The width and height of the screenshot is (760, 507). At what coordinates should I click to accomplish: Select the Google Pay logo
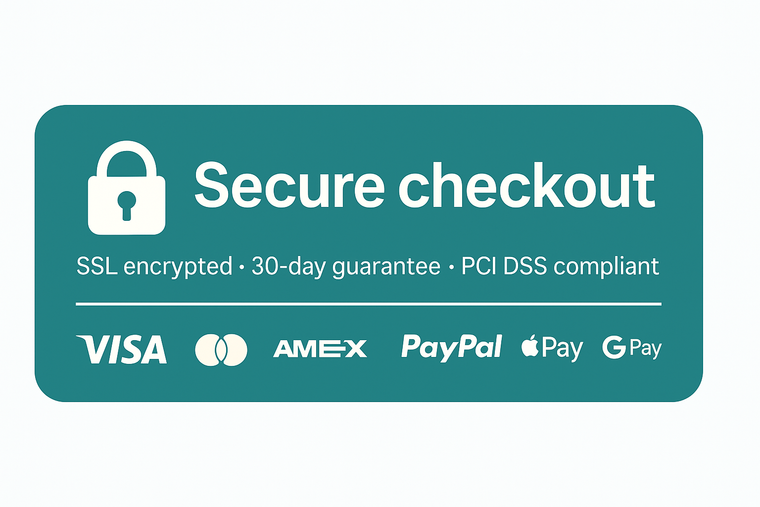632,348
